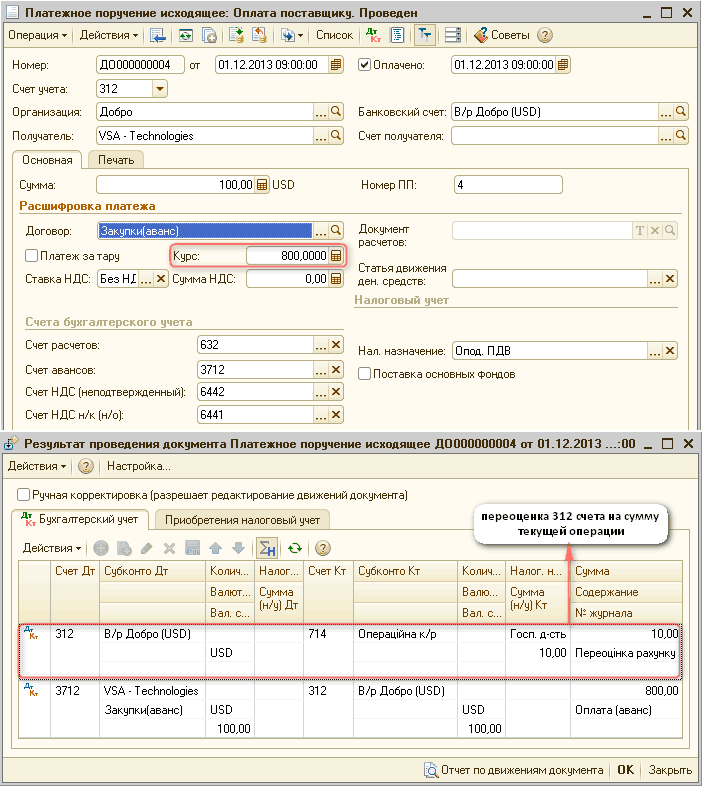Viewport: 703px width, 786px height.
Task: Click Отчет по движениям документа
Action: pyautogui.click(x=513, y=770)
